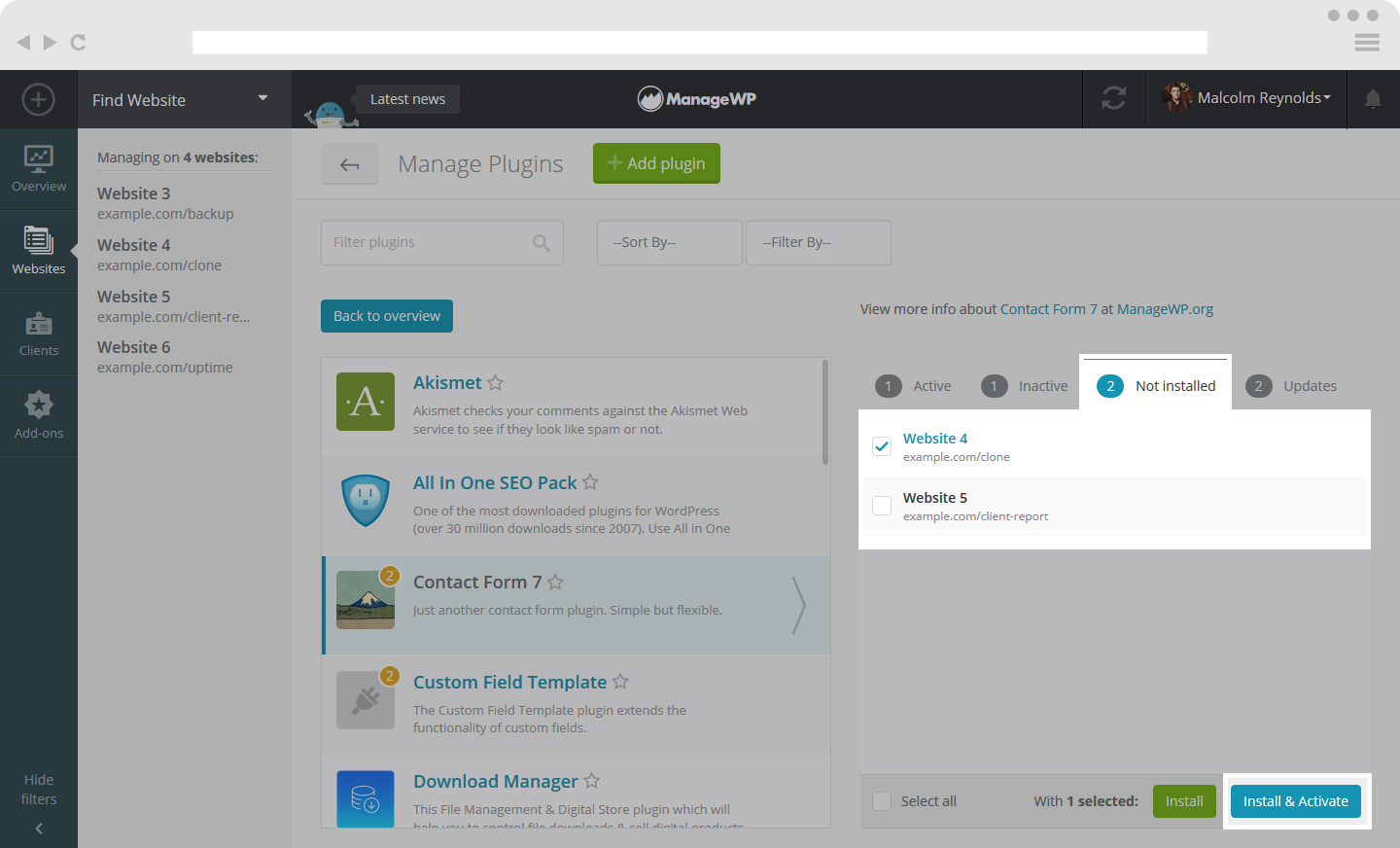Click the Filter plugins search field

[x=442, y=242]
